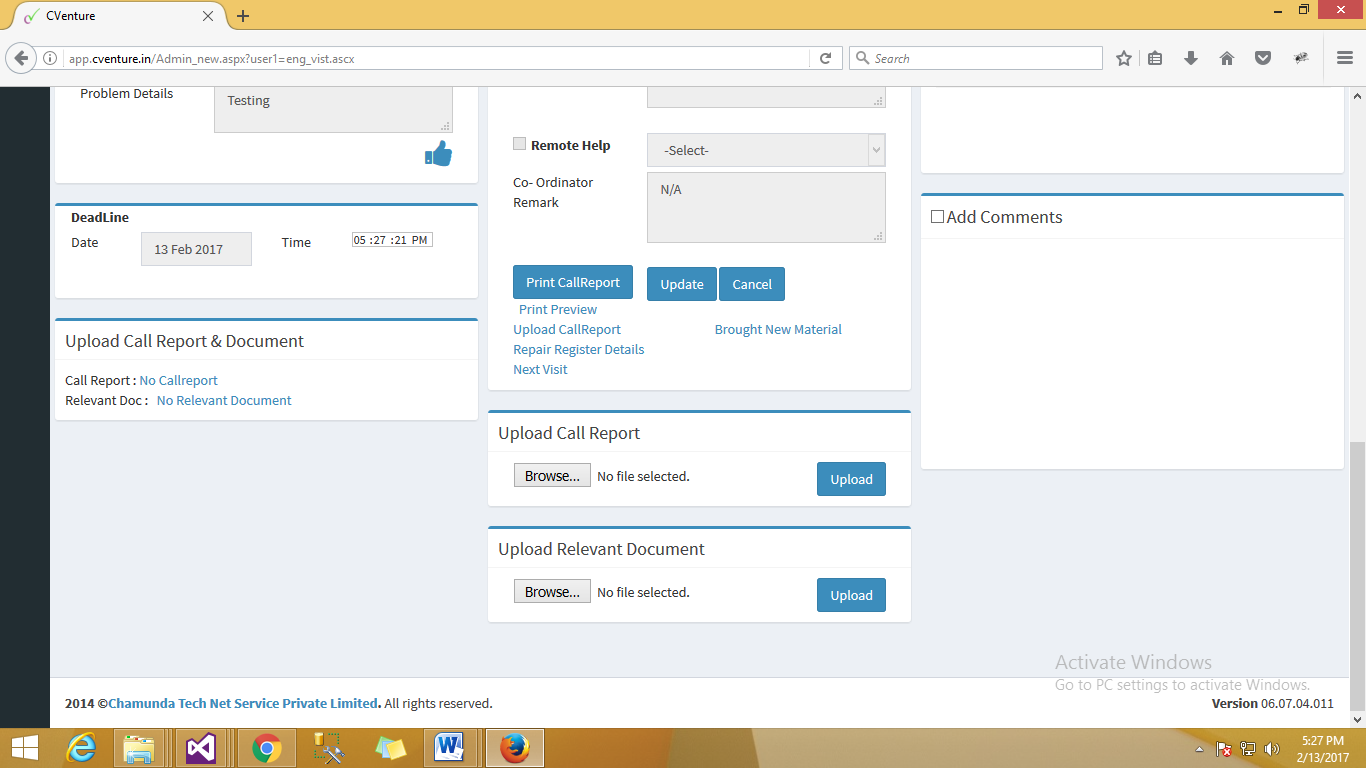The width and height of the screenshot is (1366, 768).
Task: Open the Chamunda Tech Net Service footer link
Action: click(x=243, y=703)
